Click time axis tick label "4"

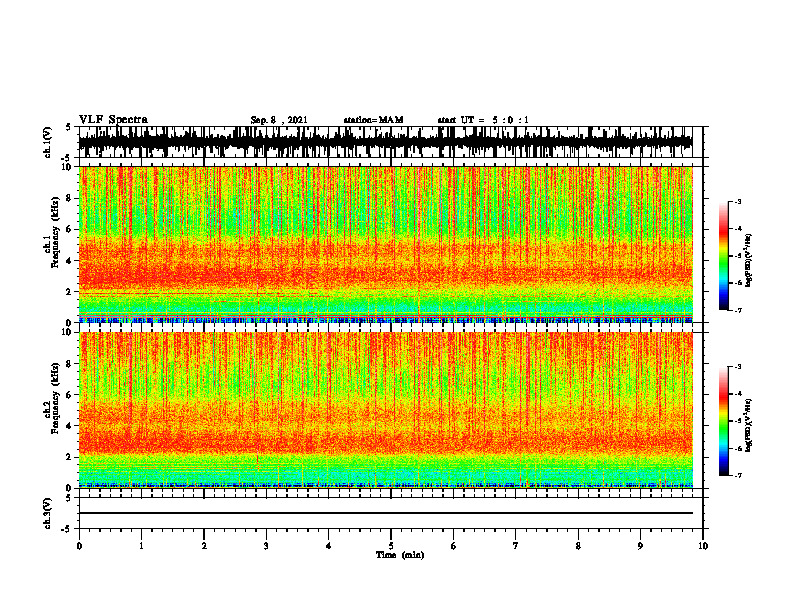click(x=329, y=546)
